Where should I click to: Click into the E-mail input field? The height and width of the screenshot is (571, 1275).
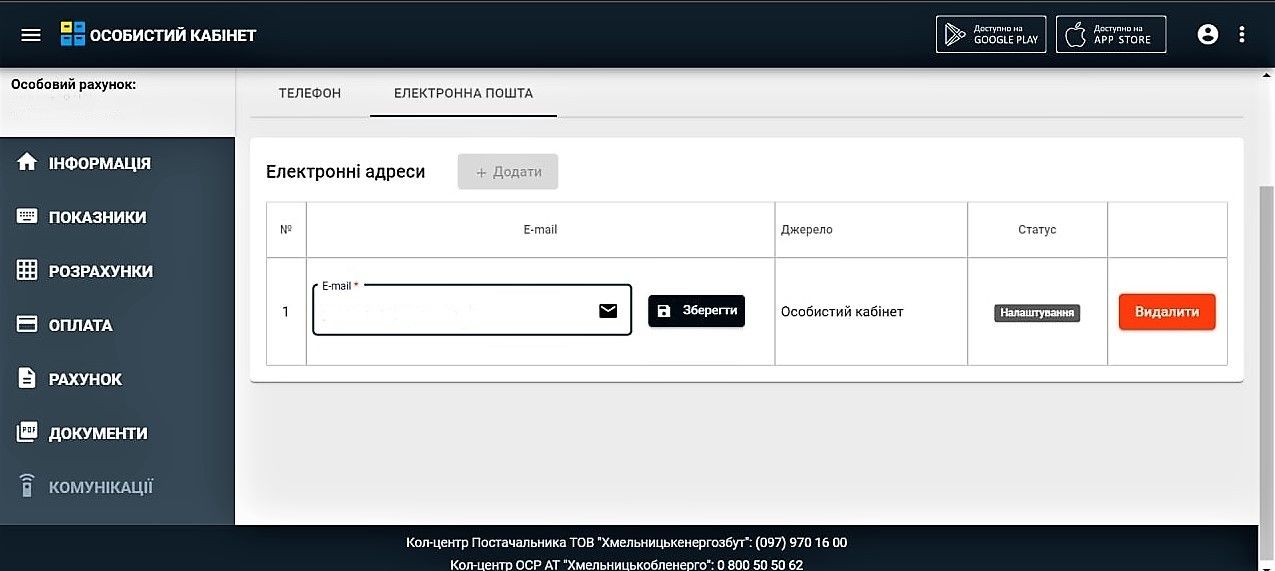450,312
